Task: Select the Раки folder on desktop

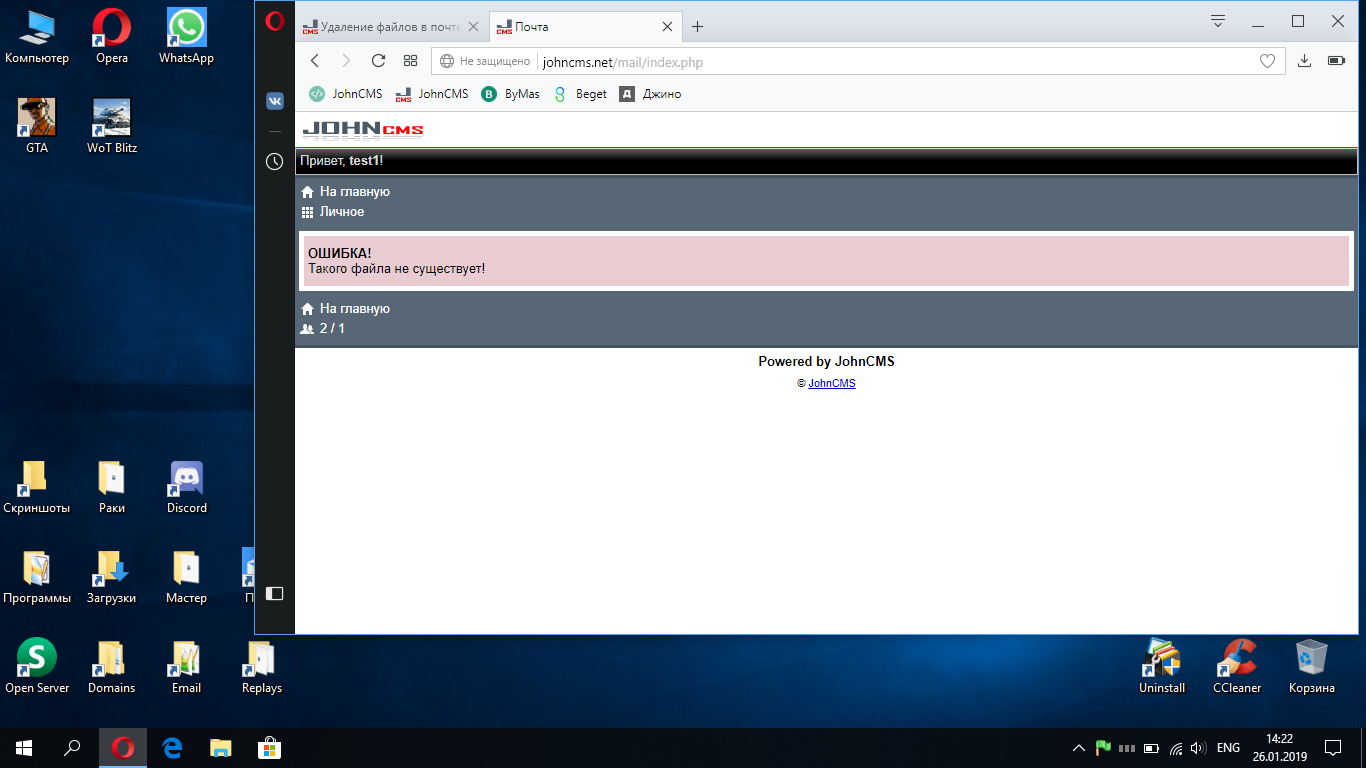Action: click(112, 487)
